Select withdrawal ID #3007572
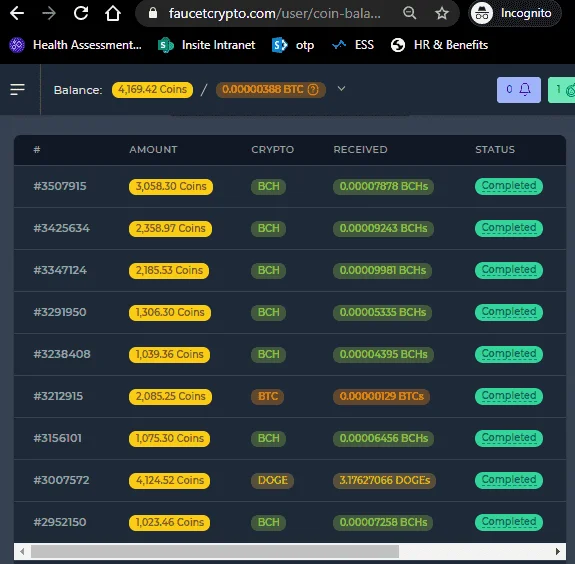Screen dimensions: 575x564 [61, 480]
